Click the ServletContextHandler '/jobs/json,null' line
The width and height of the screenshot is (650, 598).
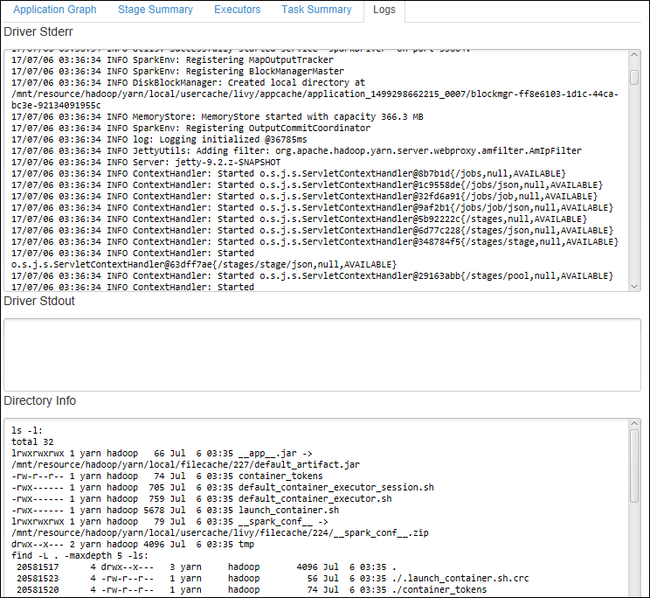point(307,185)
